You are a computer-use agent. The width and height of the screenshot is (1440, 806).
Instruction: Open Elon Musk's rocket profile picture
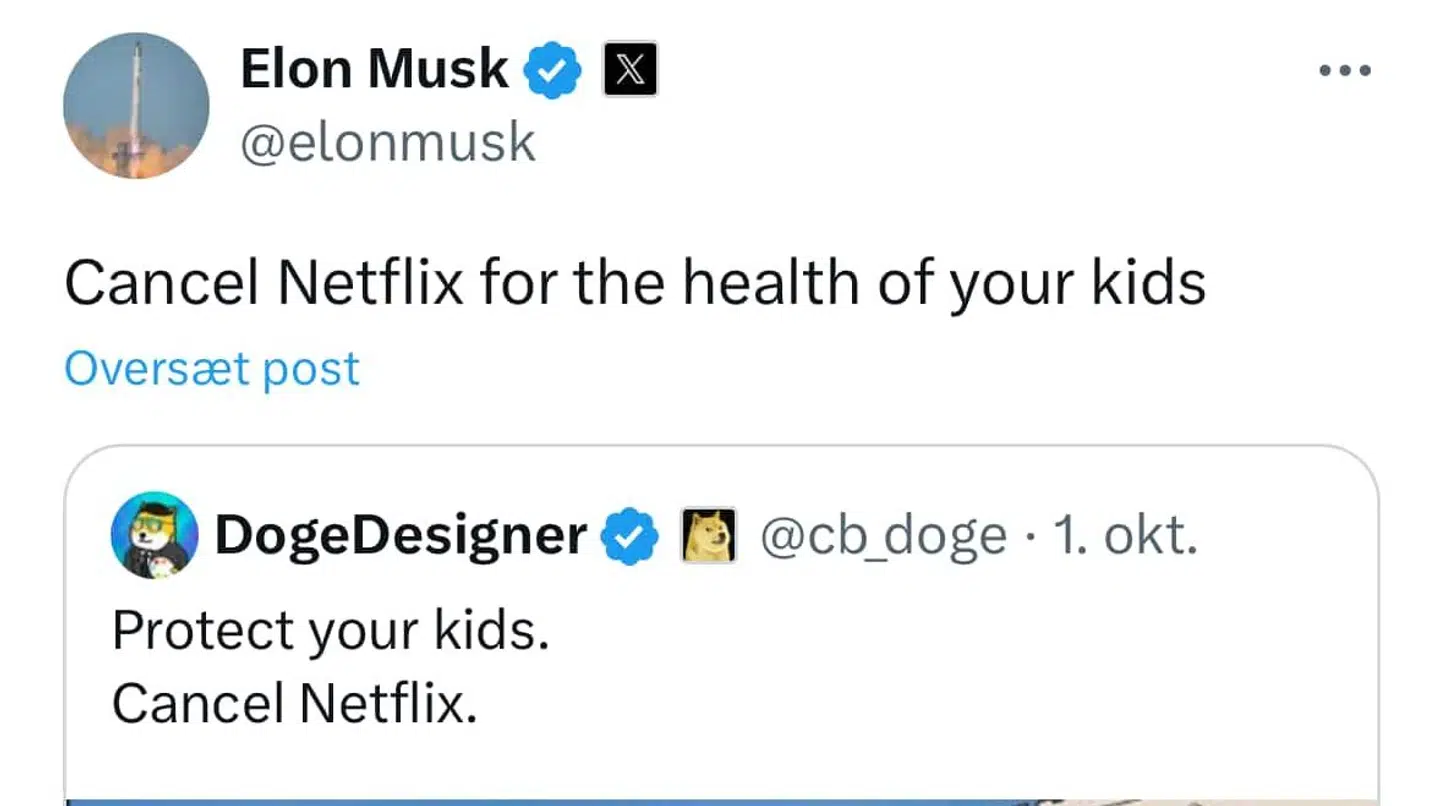[x=136, y=105]
